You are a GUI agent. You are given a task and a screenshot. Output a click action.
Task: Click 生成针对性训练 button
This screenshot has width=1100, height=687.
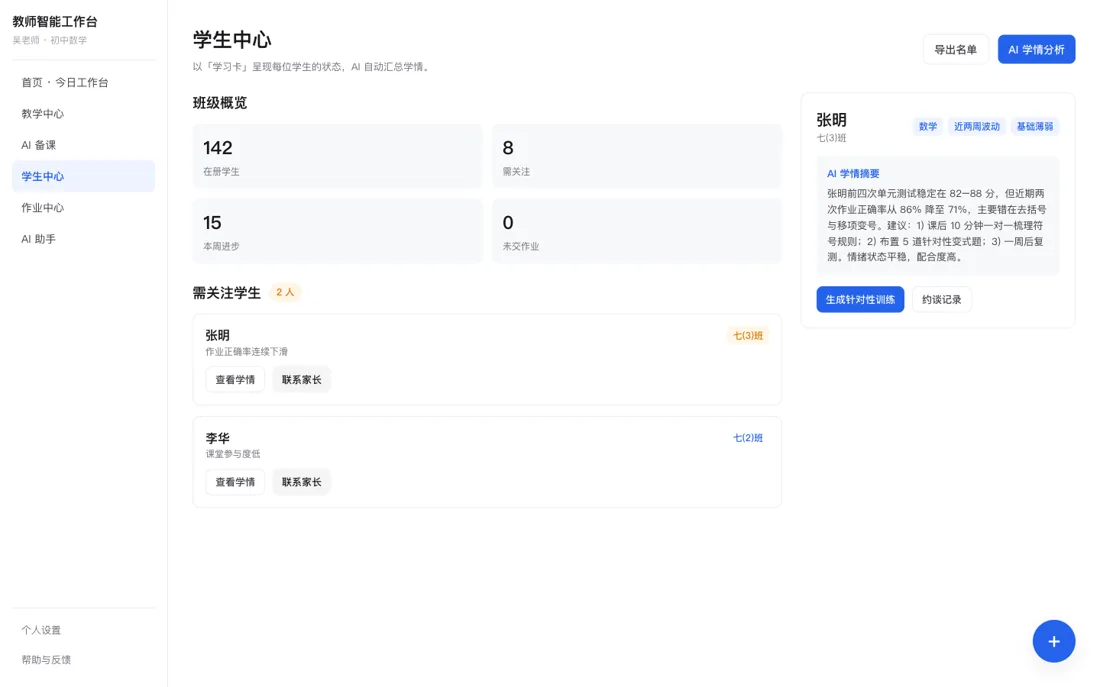pos(859,300)
